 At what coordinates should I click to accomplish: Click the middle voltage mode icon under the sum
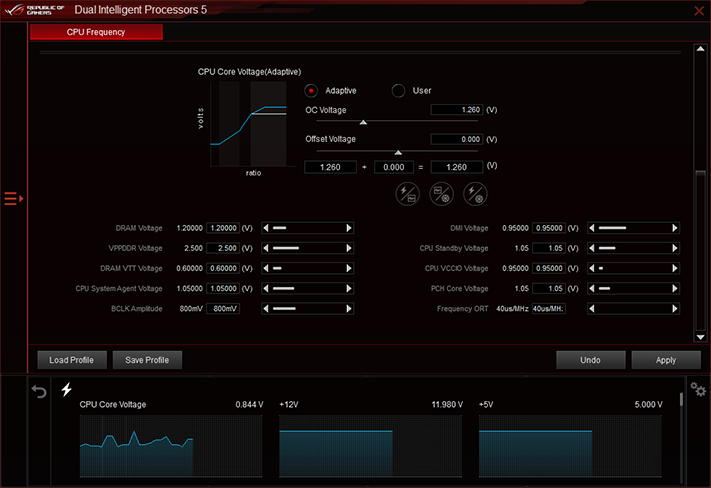click(x=441, y=194)
